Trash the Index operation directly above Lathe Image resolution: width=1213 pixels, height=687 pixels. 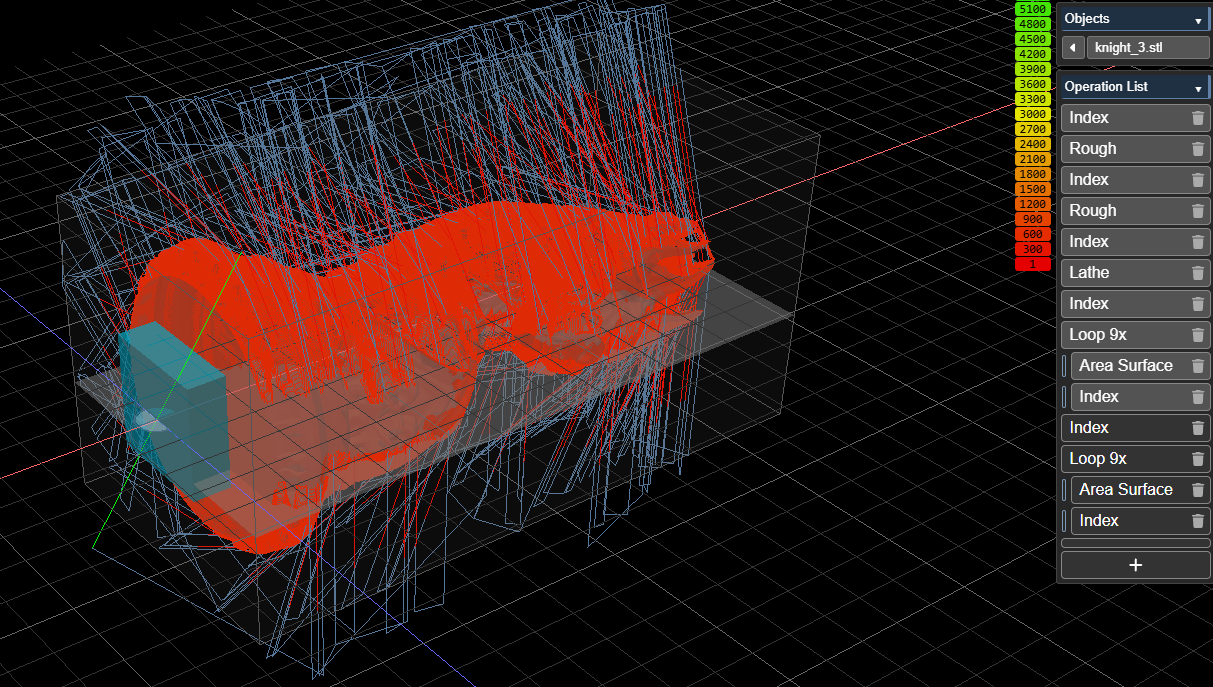[x=1197, y=242]
